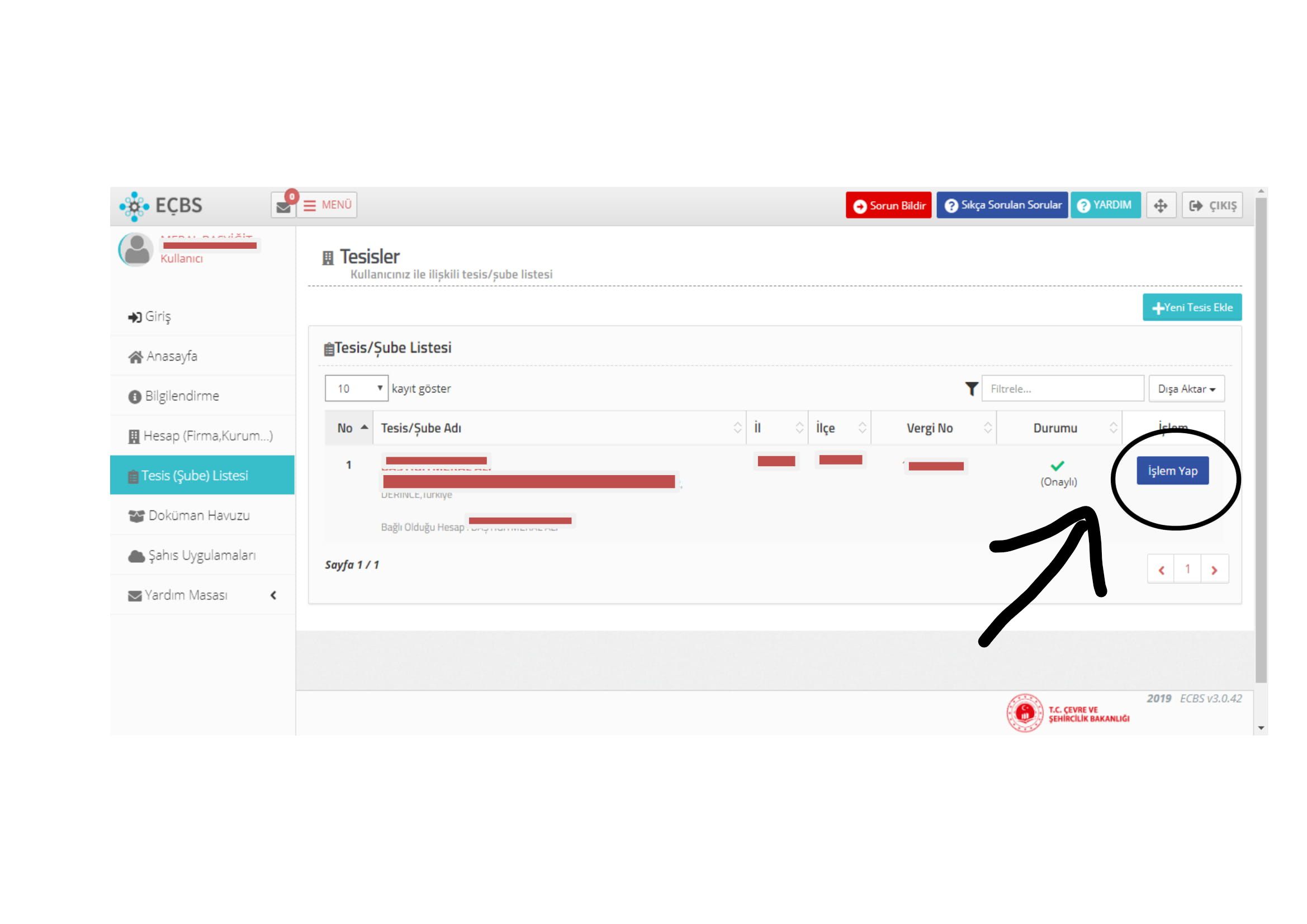
Task: Open the records-per-page dropdown
Action: click(356, 388)
